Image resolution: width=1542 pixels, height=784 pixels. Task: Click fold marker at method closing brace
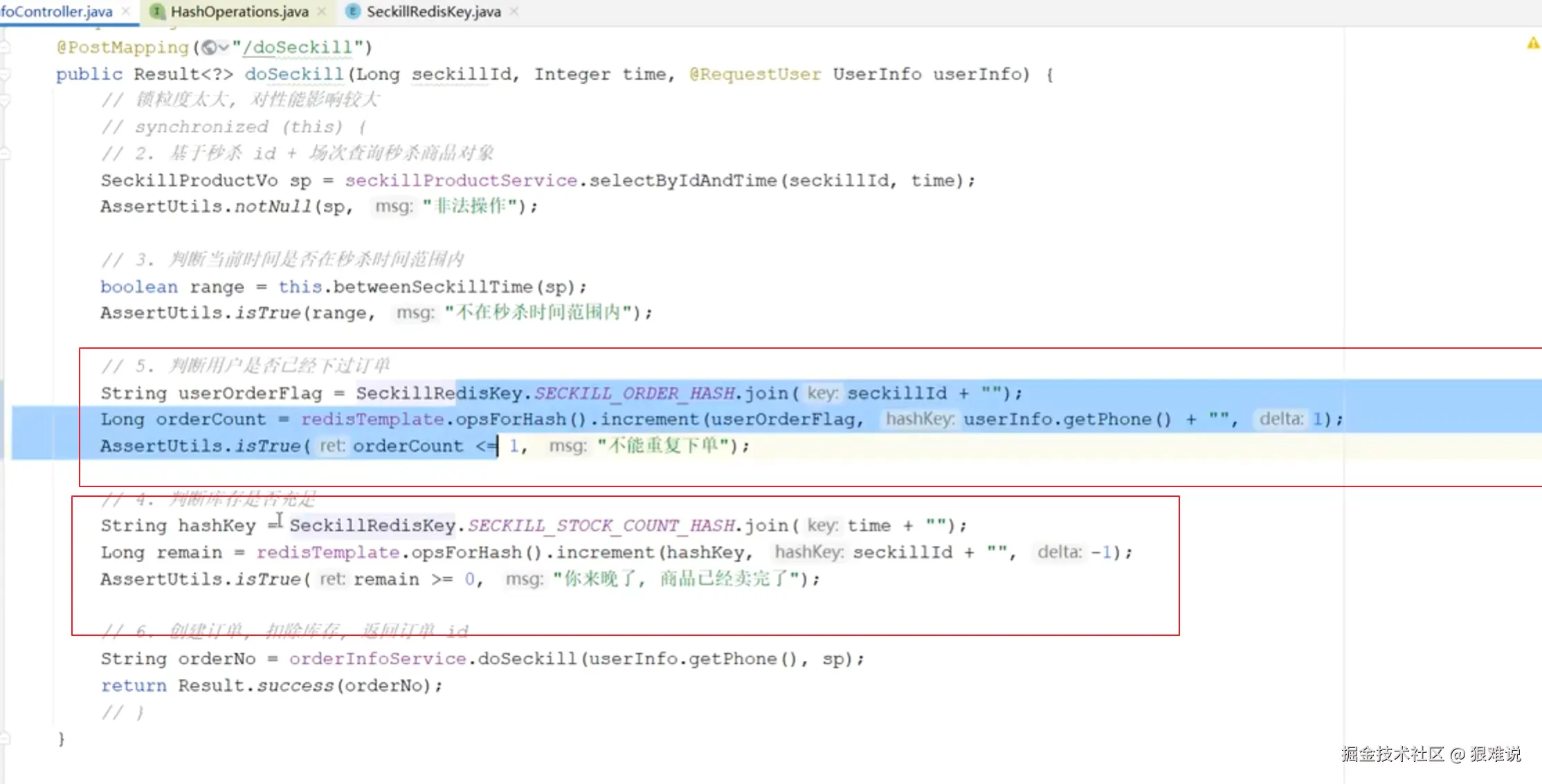pos(6,738)
